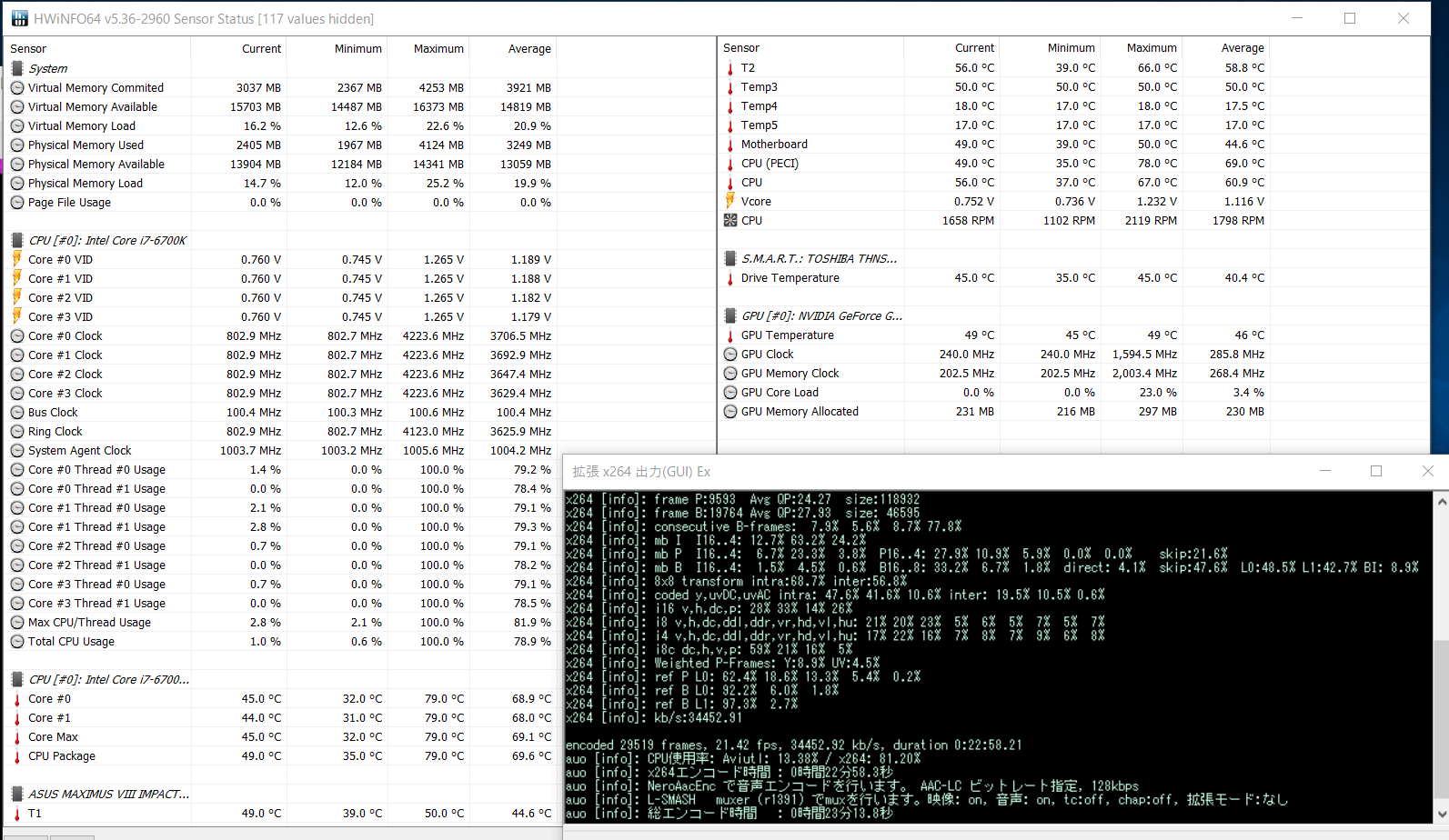The image size is (1449, 840).
Task: Select the System Agent Clock row label
Action: 80,450
